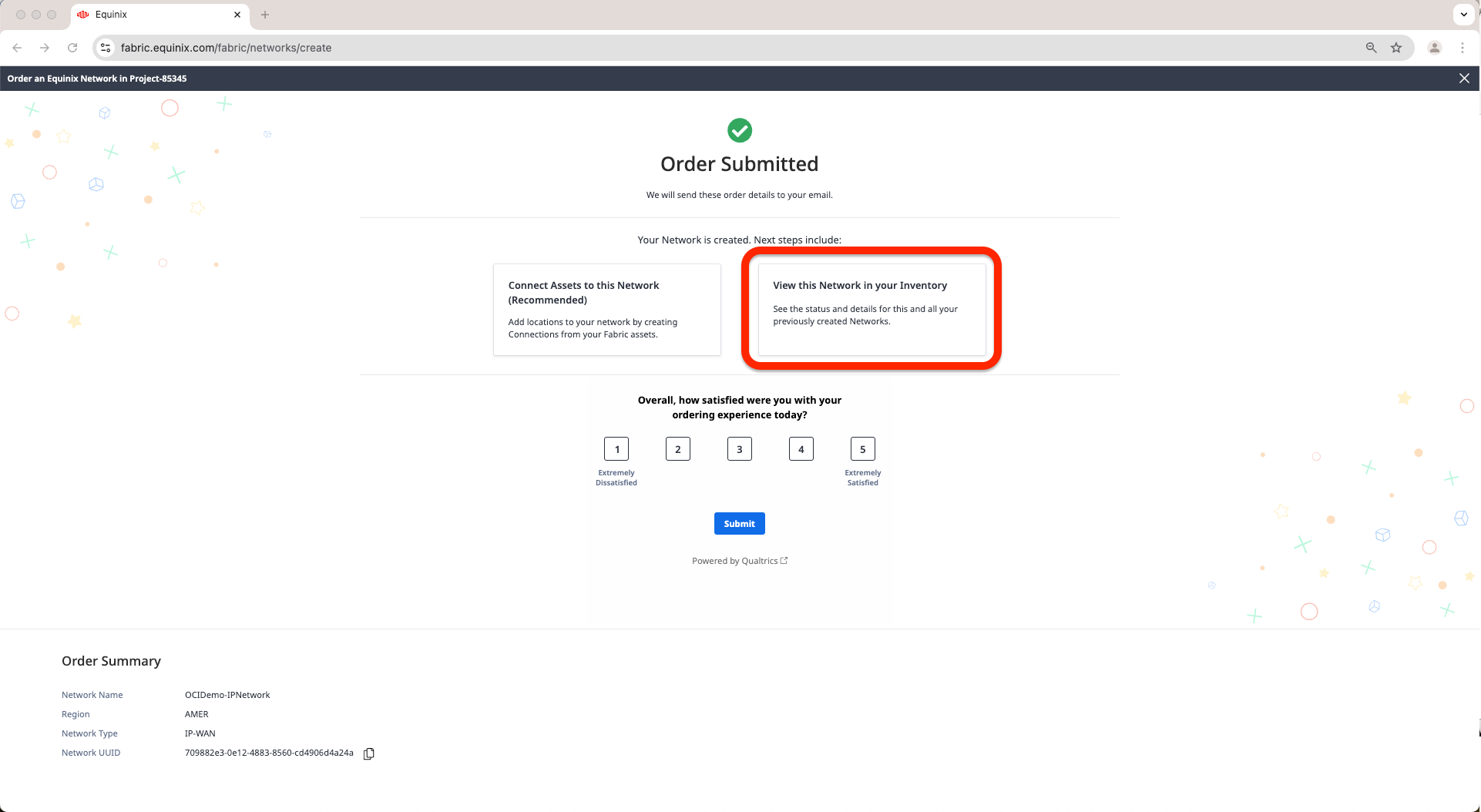Select satisfaction rating 5
This screenshot has height=812, width=1481.
[863, 449]
